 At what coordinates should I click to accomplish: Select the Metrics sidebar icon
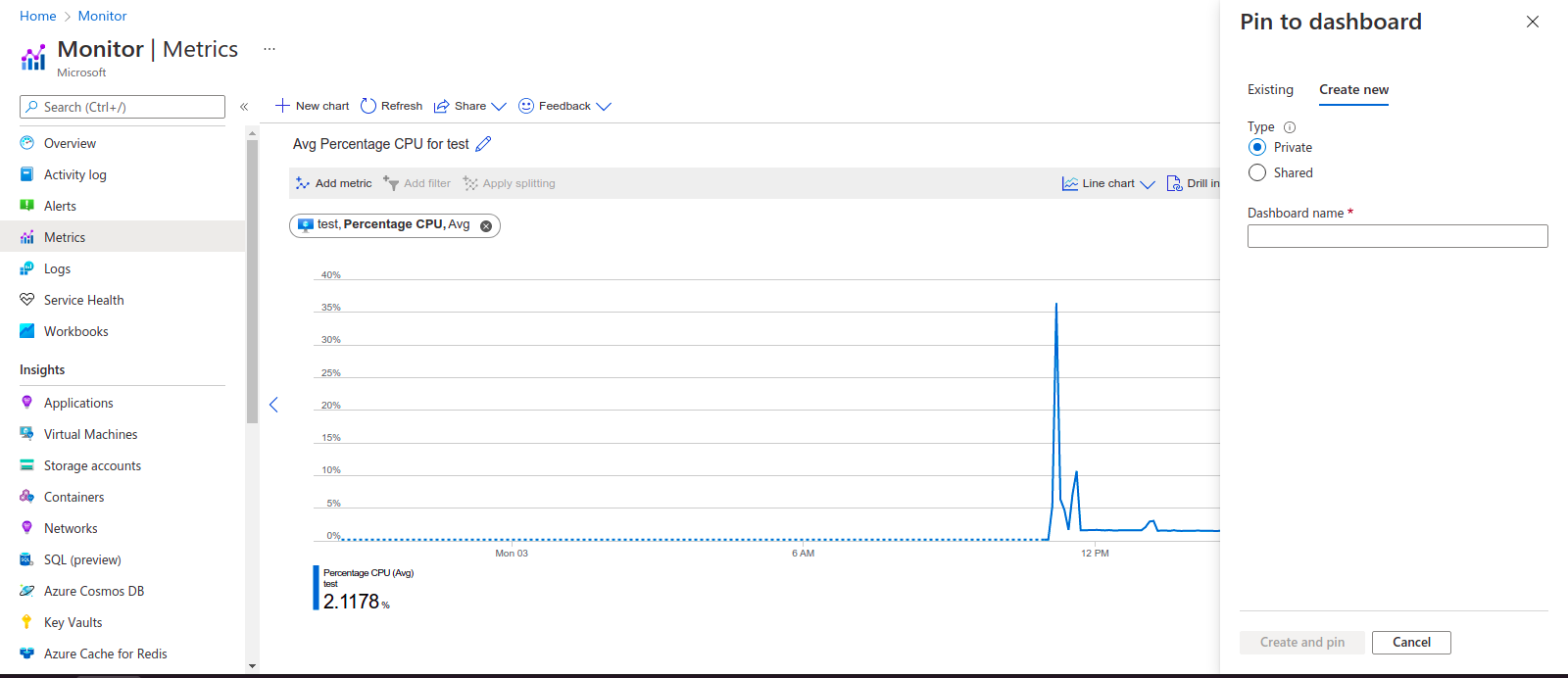27,237
